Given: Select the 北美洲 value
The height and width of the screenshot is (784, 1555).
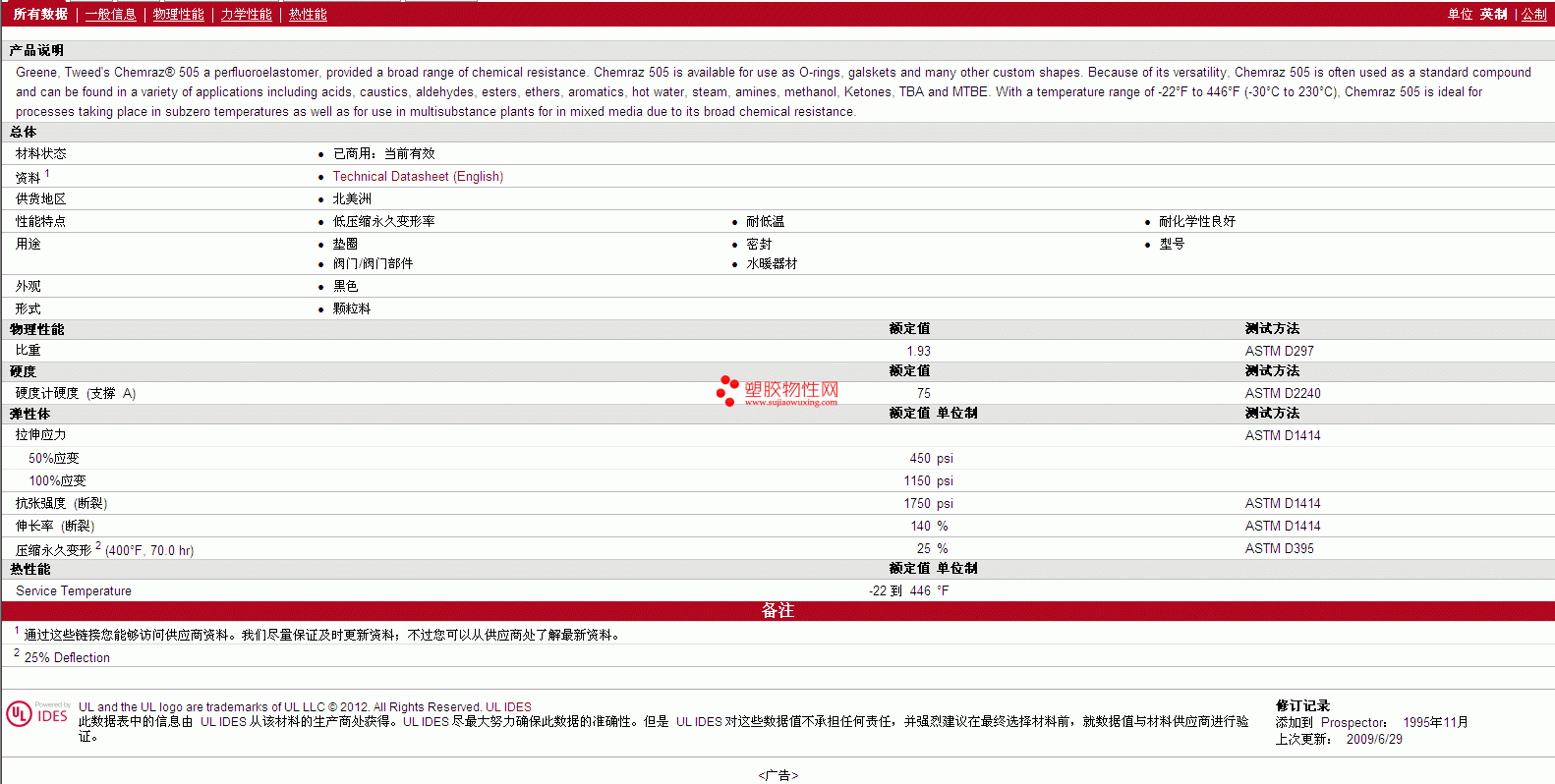Looking at the screenshot, I should [352, 198].
